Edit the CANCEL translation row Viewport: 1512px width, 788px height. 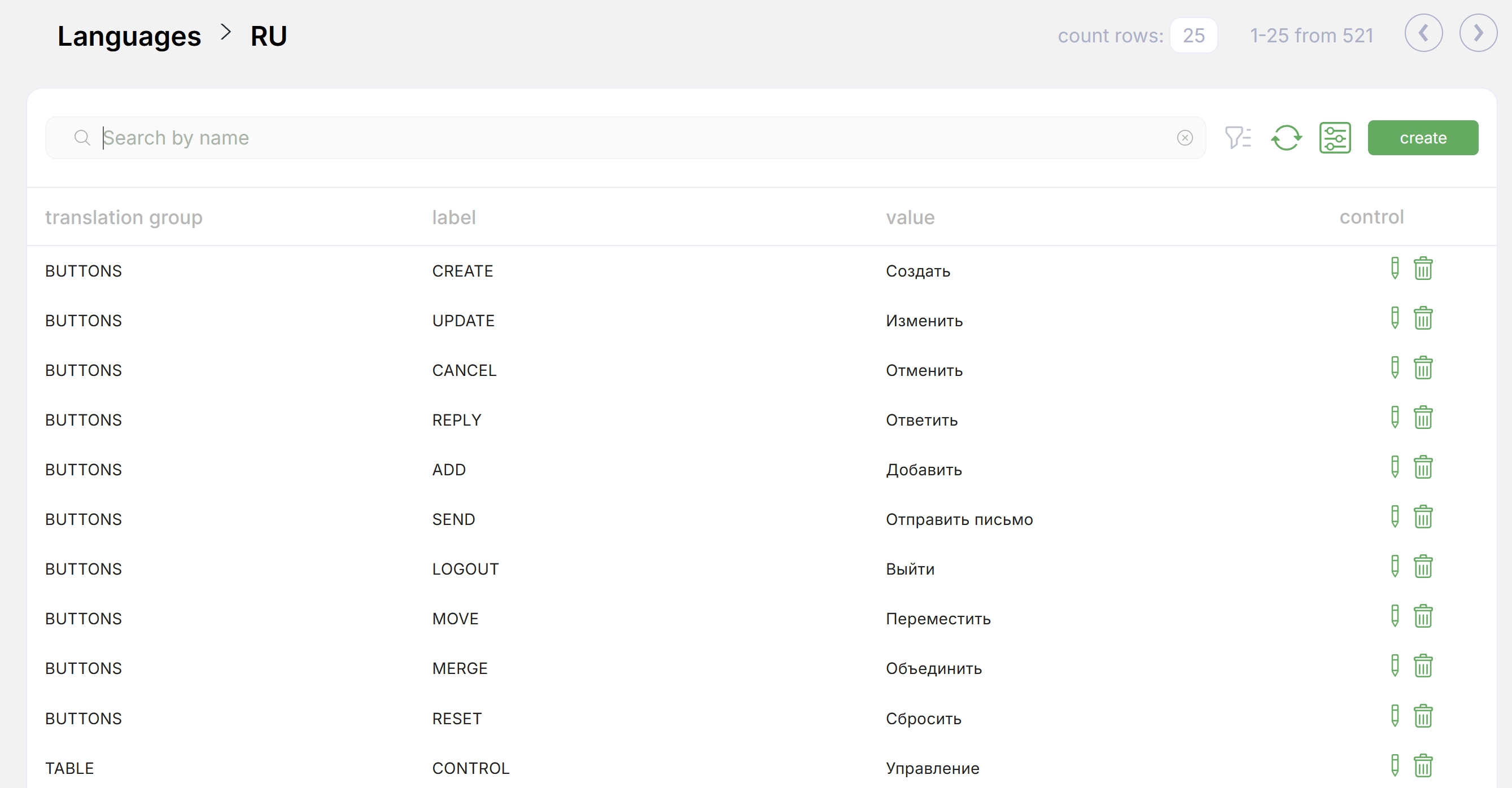1395,369
